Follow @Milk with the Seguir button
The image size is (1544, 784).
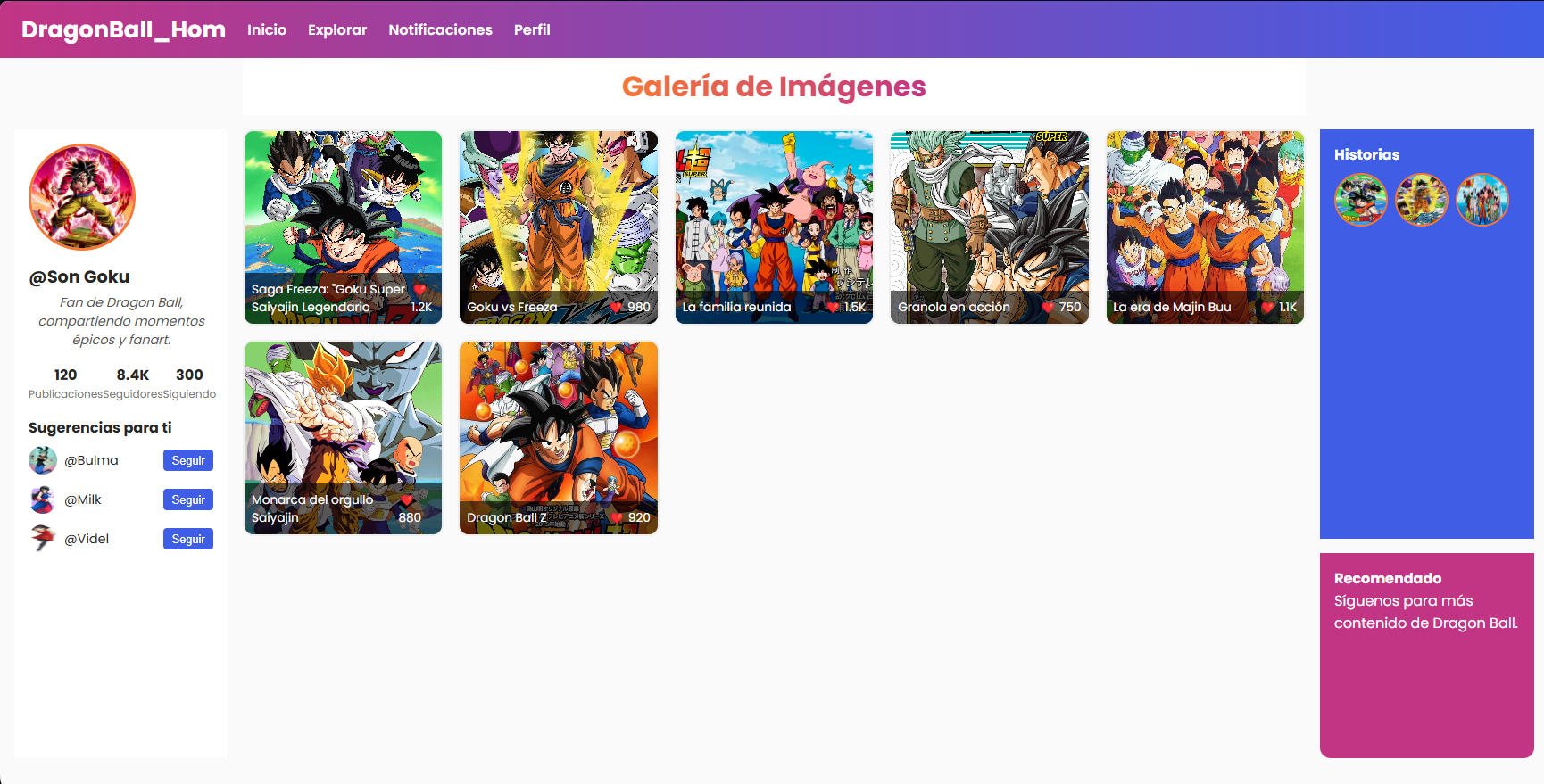pyautogui.click(x=188, y=499)
